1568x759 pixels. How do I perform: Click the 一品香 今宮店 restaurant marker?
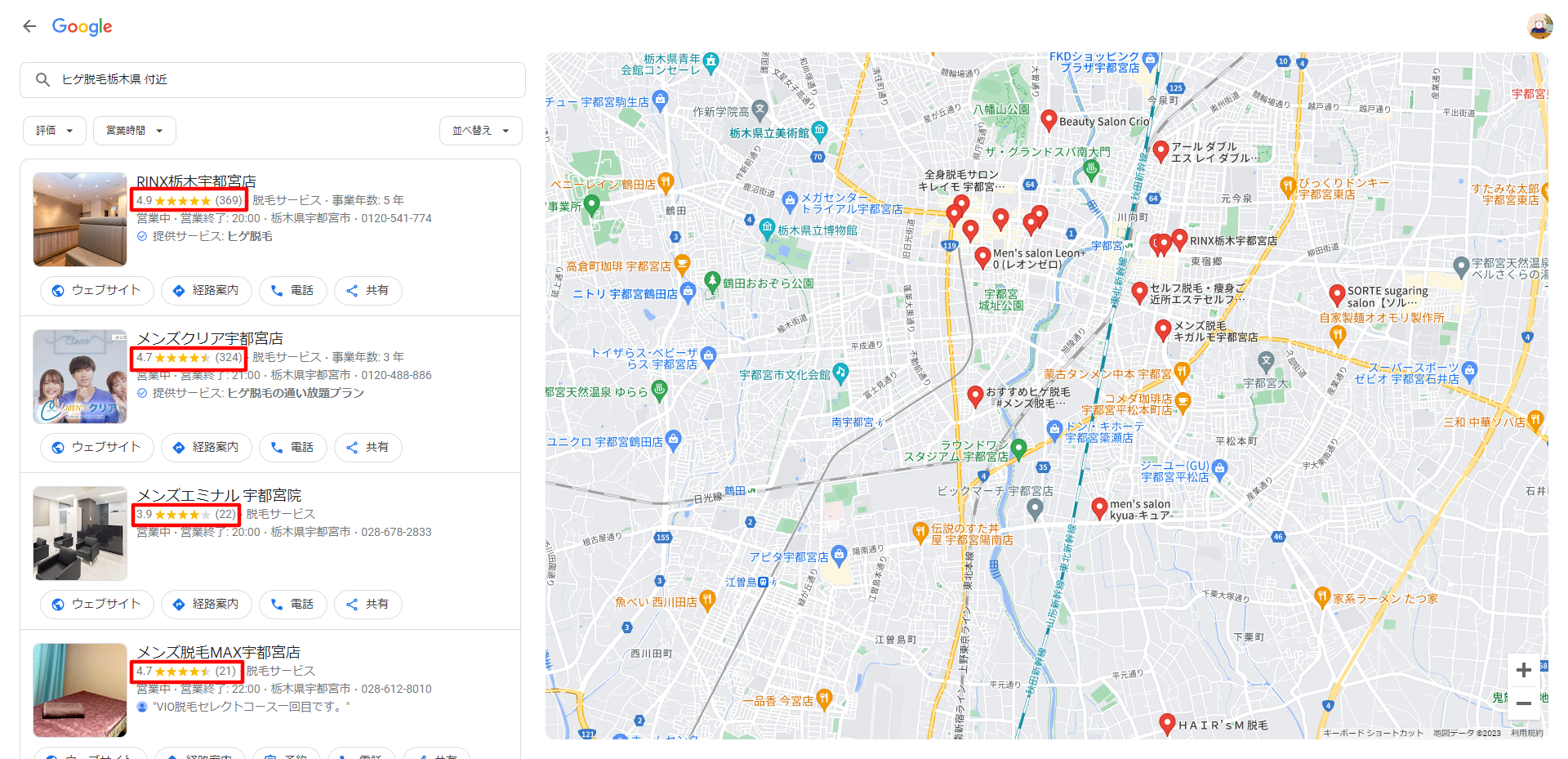(824, 698)
